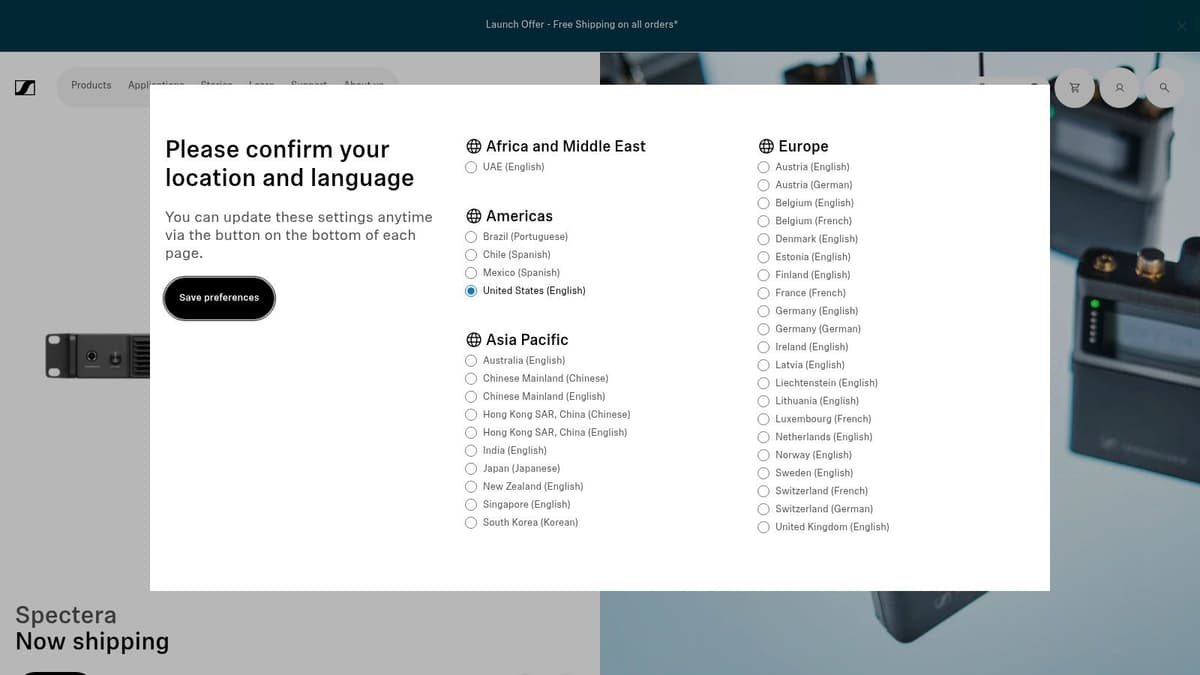Select Norway (English) option
Image resolution: width=1200 pixels, height=675 pixels.
tap(764, 455)
